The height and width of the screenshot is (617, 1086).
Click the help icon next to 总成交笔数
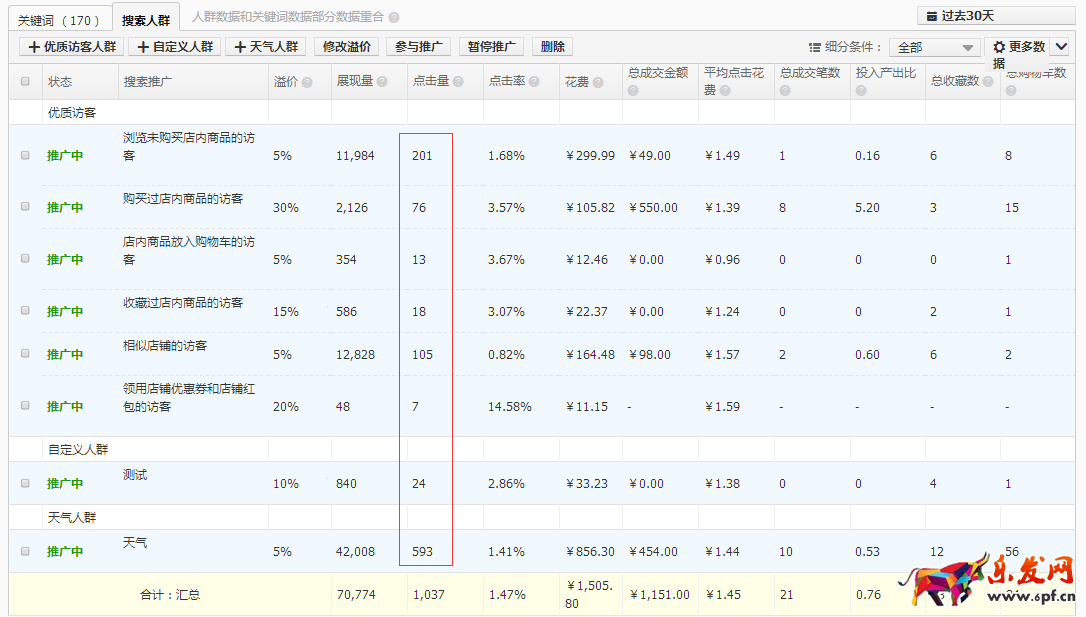785,91
